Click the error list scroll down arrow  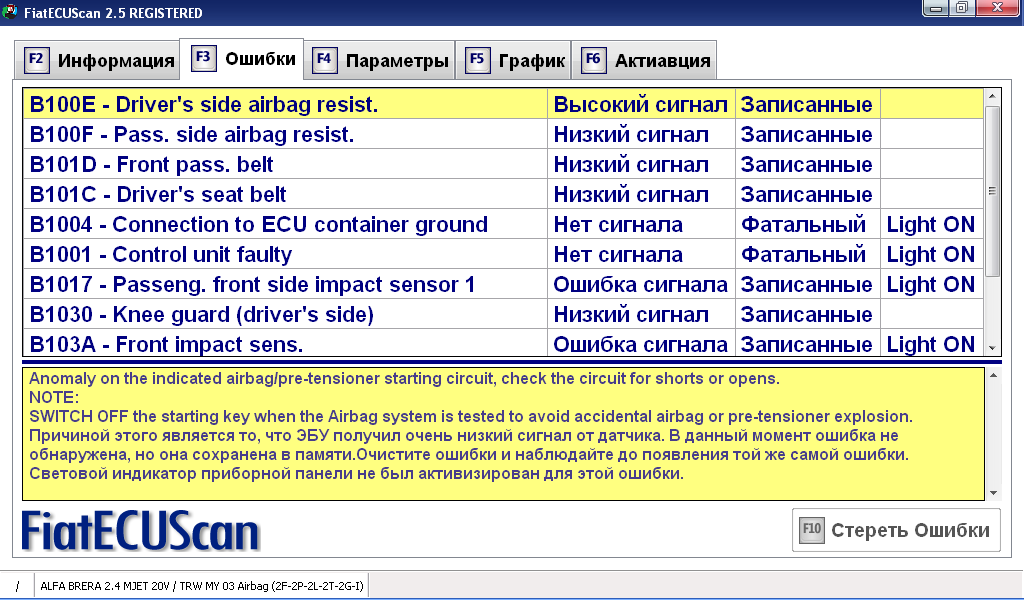click(992, 349)
